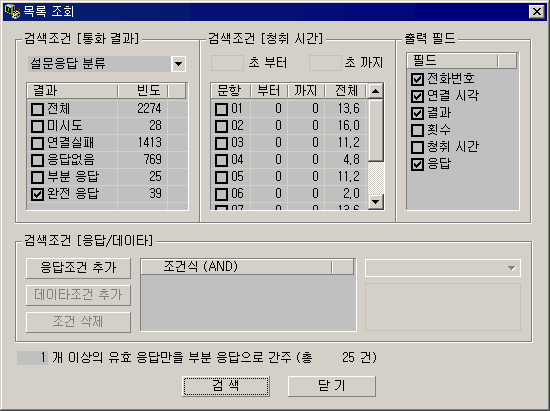Expand the empty condition combo box
Image resolution: width=550 pixels, height=411 pixels.
511,268
